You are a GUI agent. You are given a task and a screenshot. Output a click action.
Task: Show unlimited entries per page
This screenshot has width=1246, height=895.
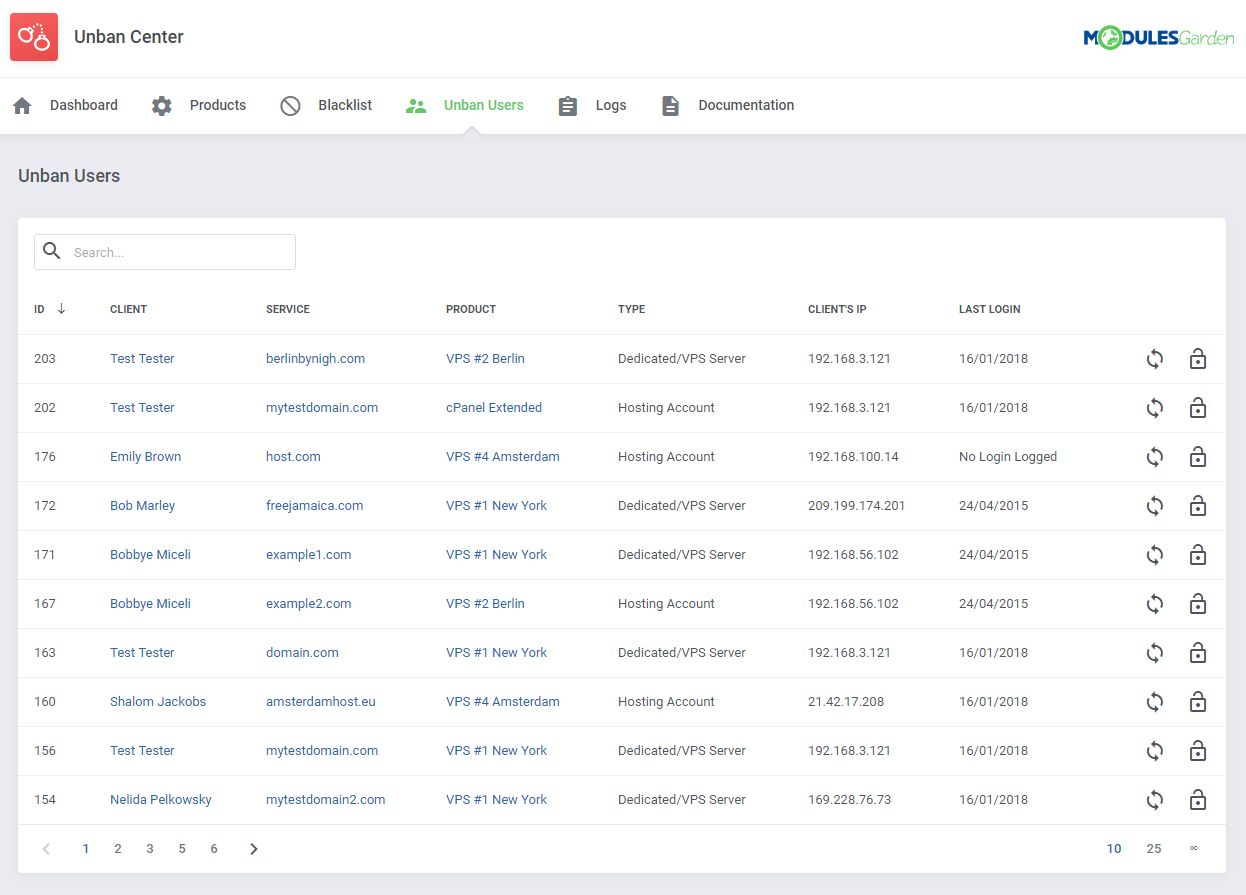[1193, 849]
